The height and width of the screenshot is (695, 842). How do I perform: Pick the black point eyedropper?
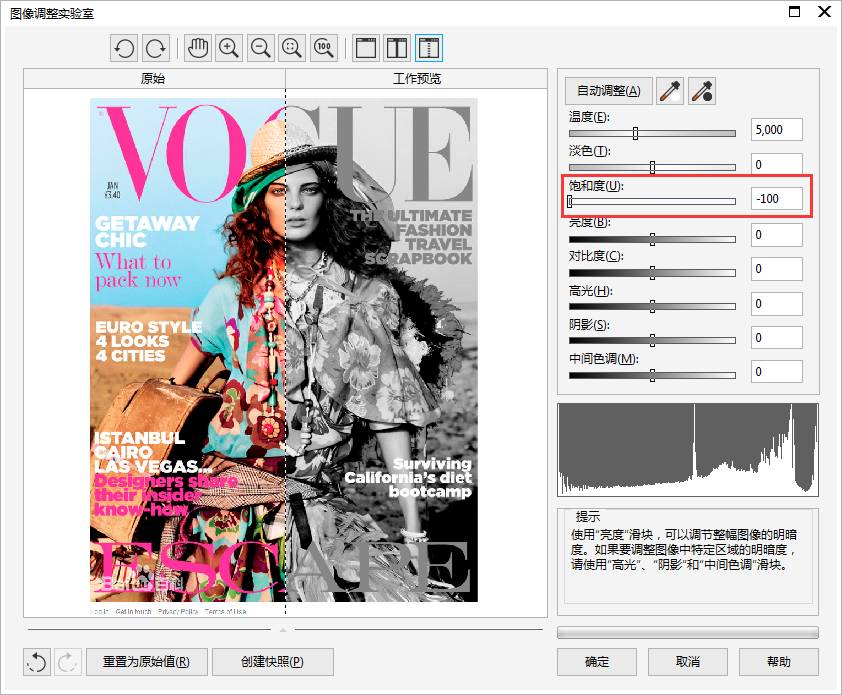click(702, 91)
